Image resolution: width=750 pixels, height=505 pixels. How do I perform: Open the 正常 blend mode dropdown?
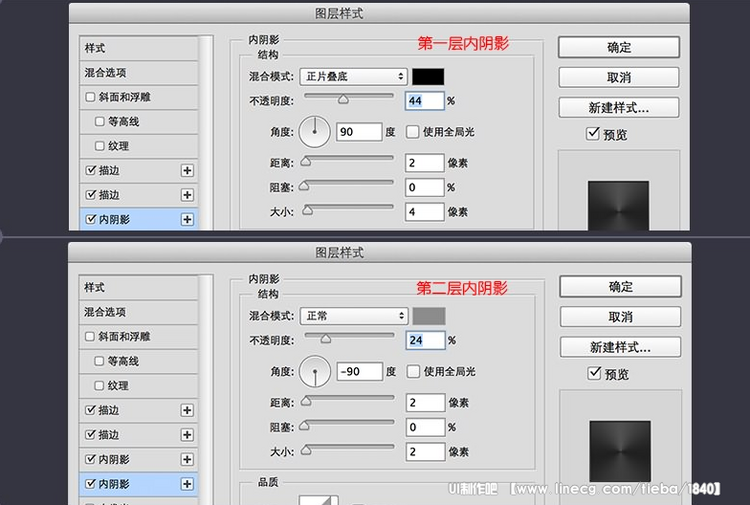(354, 316)
